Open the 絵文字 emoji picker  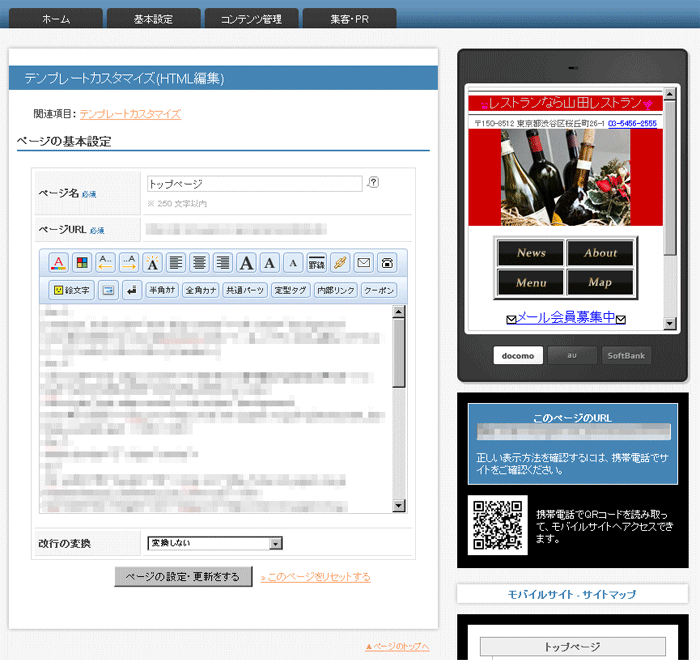71,290
